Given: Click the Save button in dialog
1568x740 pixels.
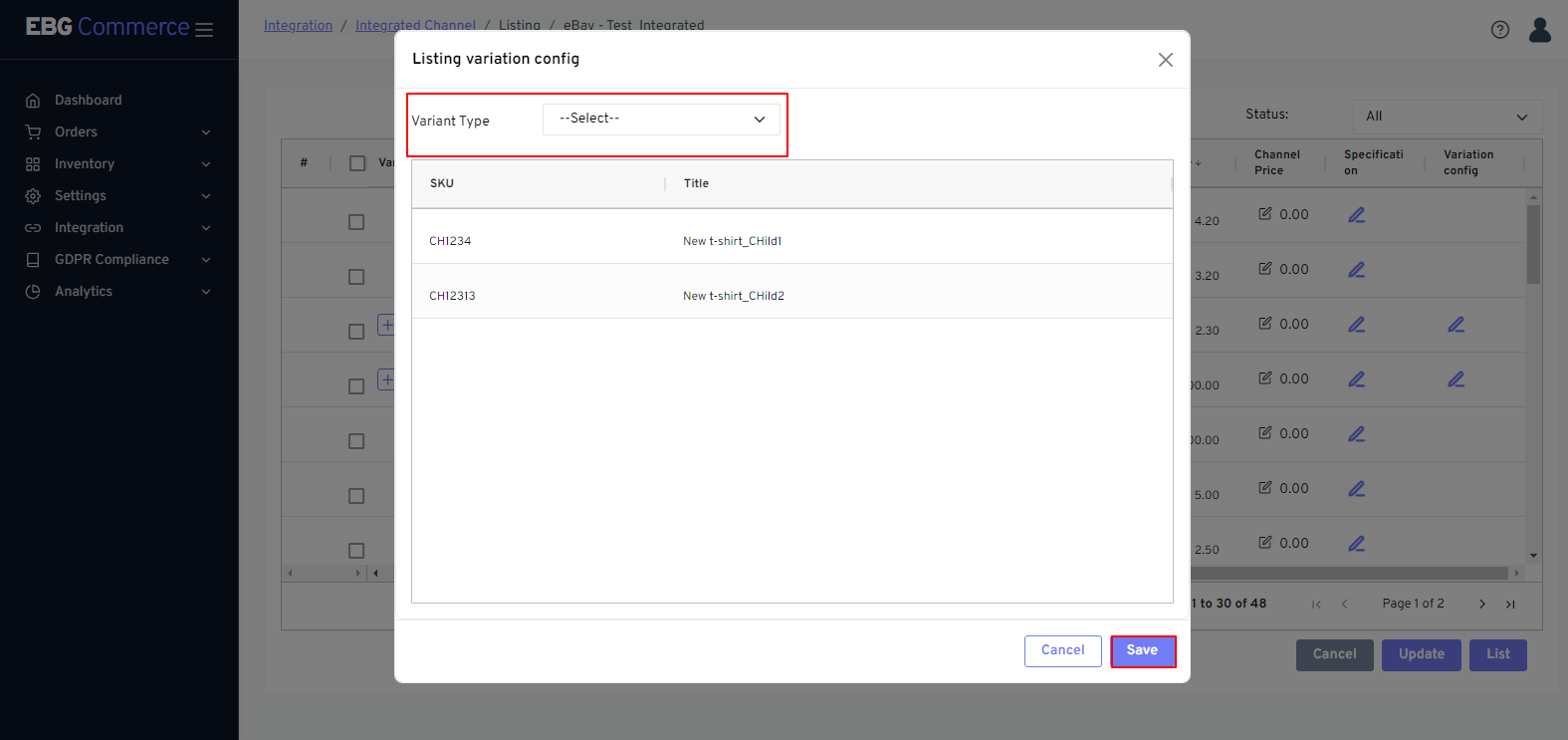Looking at the screenshot, I should coord(1142,651).
